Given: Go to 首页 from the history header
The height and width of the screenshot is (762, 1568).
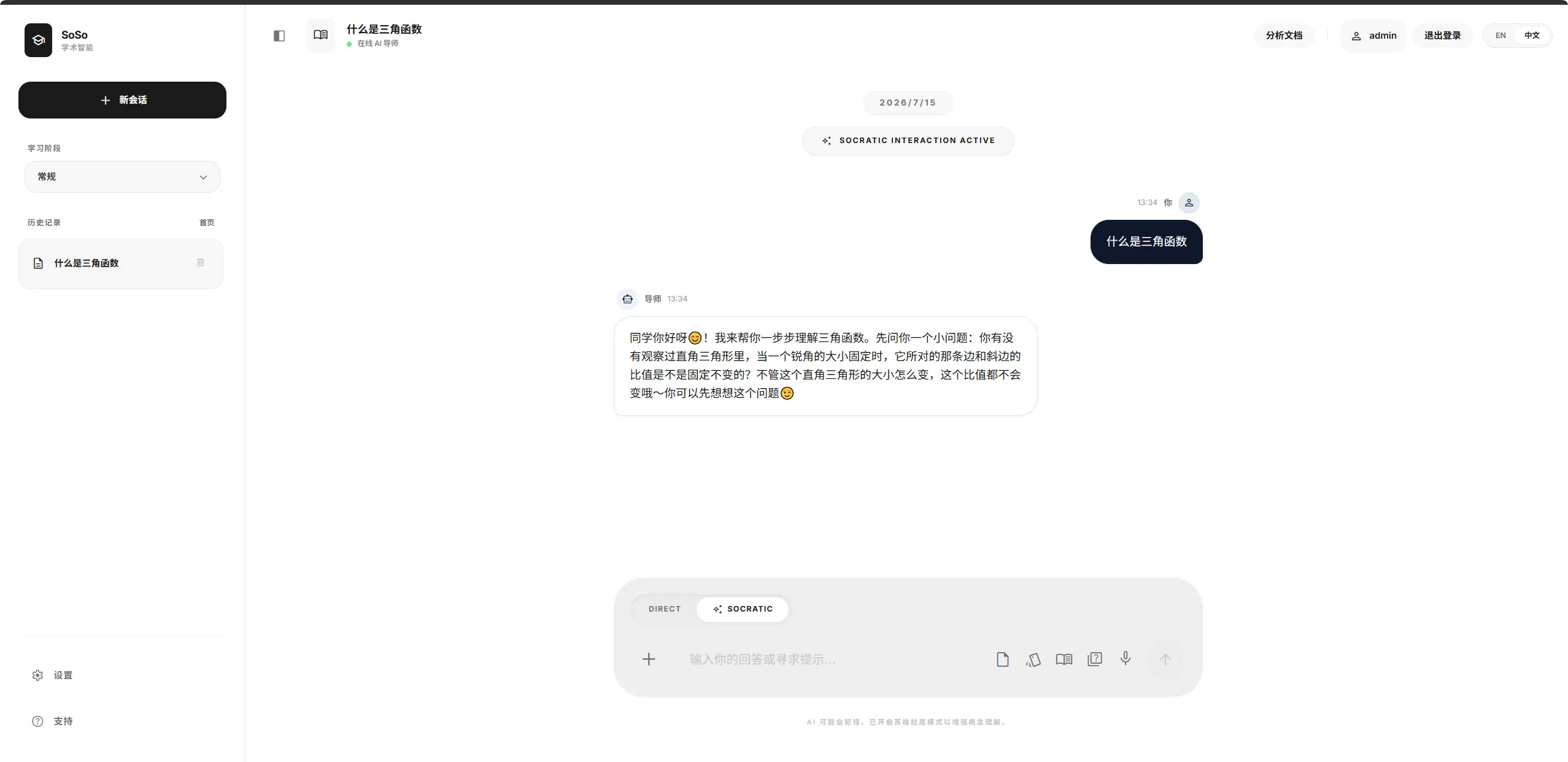Looking at the screenshot, I should pos(207,223).
